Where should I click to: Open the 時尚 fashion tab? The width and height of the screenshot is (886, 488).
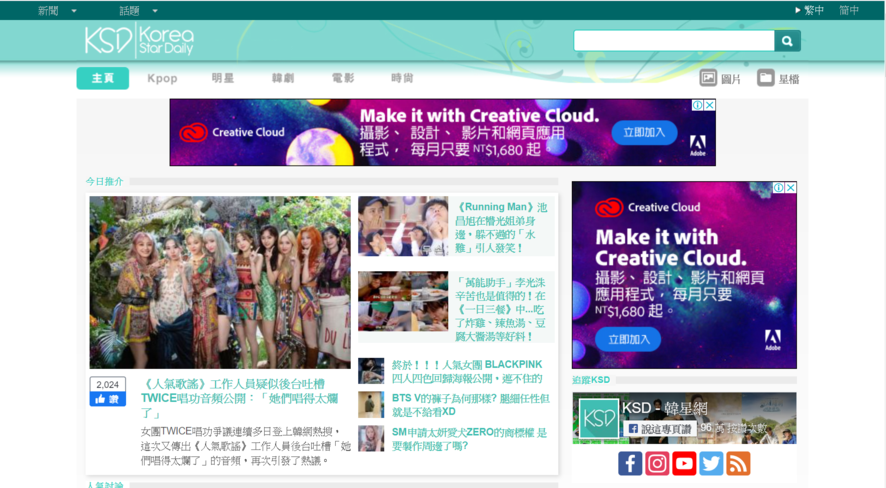[x=402, y=78]
